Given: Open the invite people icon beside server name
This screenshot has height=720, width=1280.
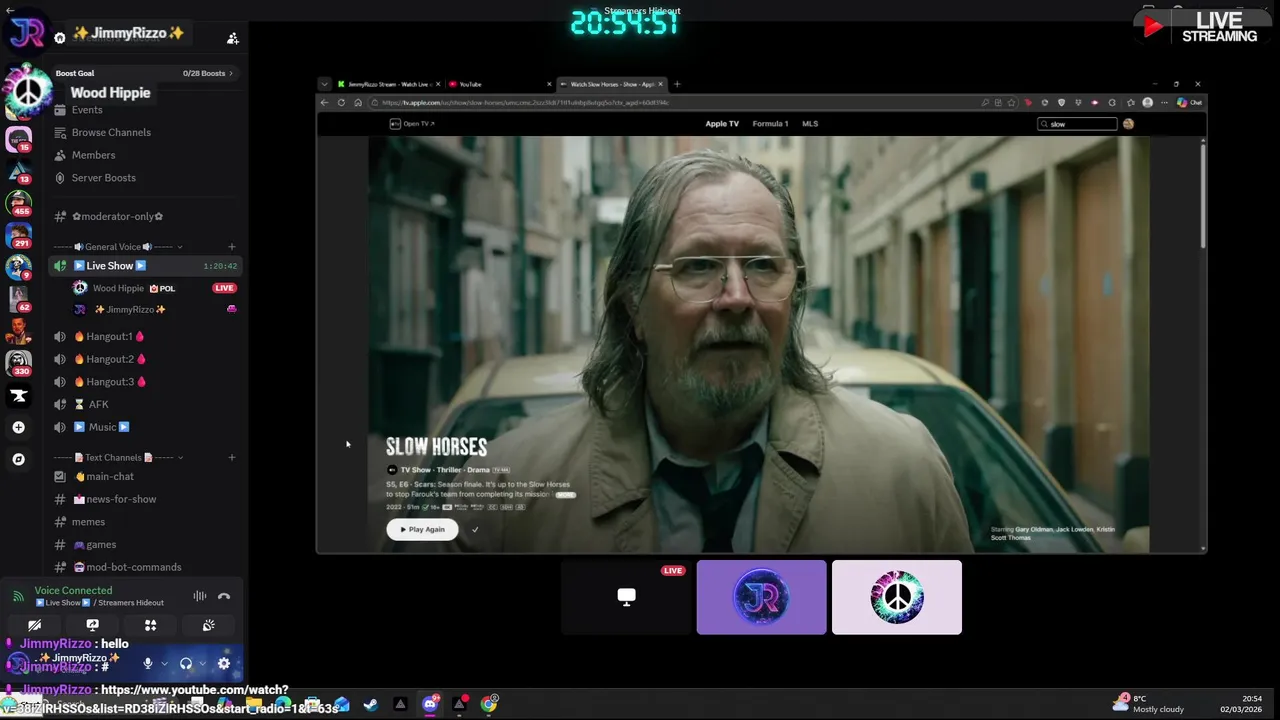Looking at the screenshot, I should 233,38.
